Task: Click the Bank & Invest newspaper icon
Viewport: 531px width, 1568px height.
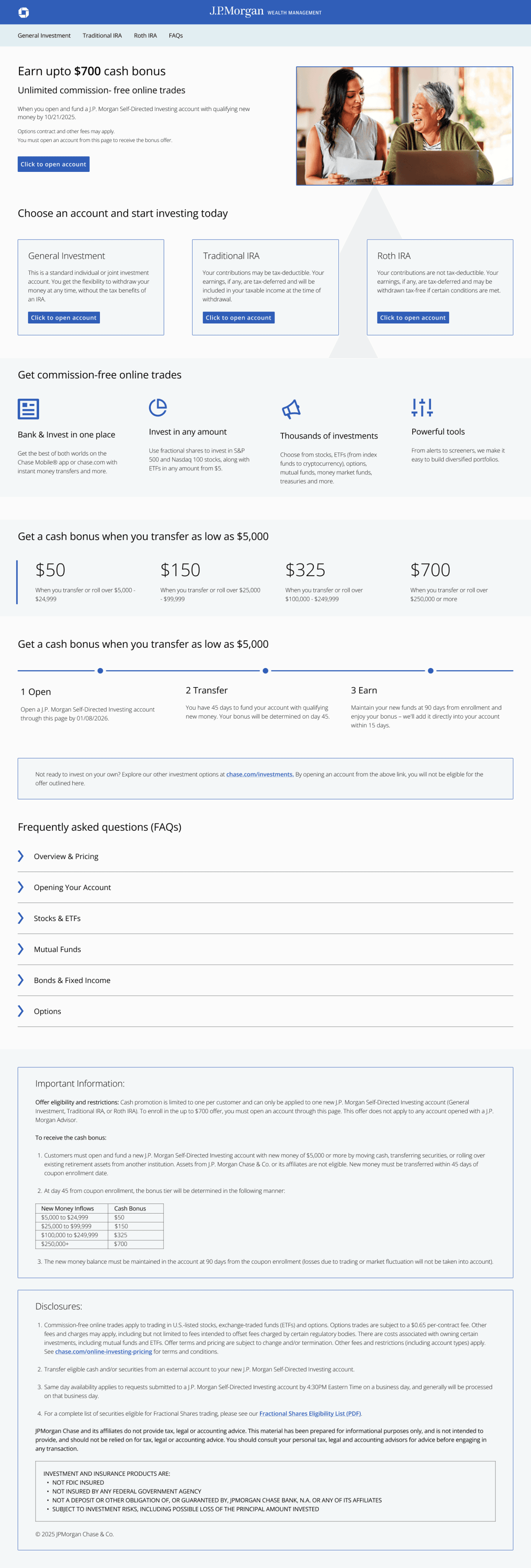Action: (x=29, y=409)
